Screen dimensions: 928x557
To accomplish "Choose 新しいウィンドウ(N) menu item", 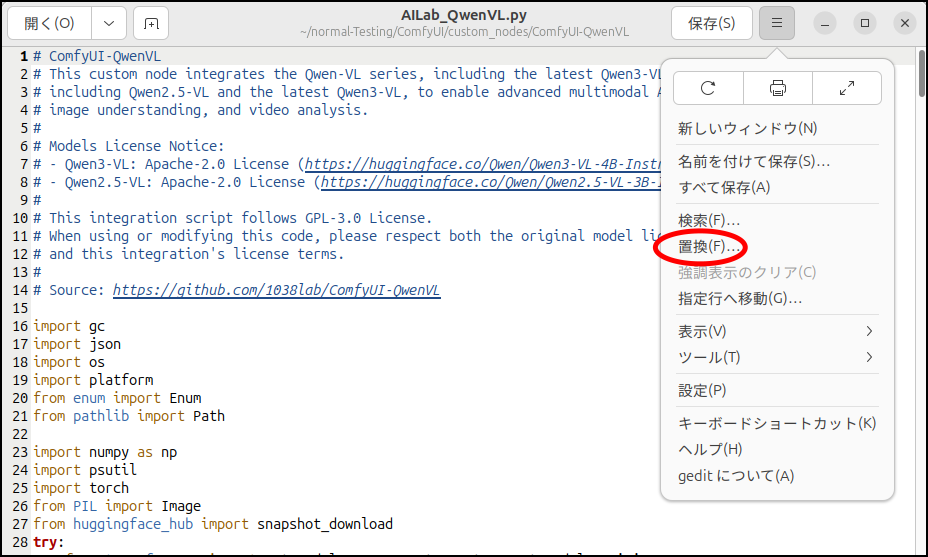I will point(747,128).
